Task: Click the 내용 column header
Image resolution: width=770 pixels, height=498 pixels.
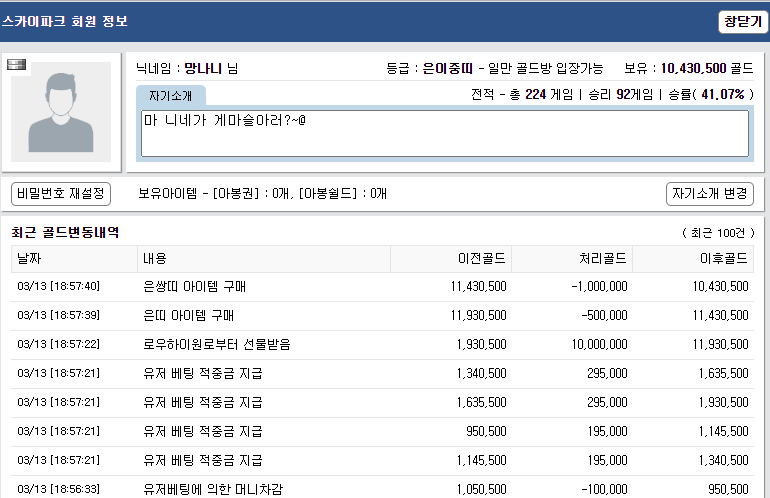Action: coord(264,258)
